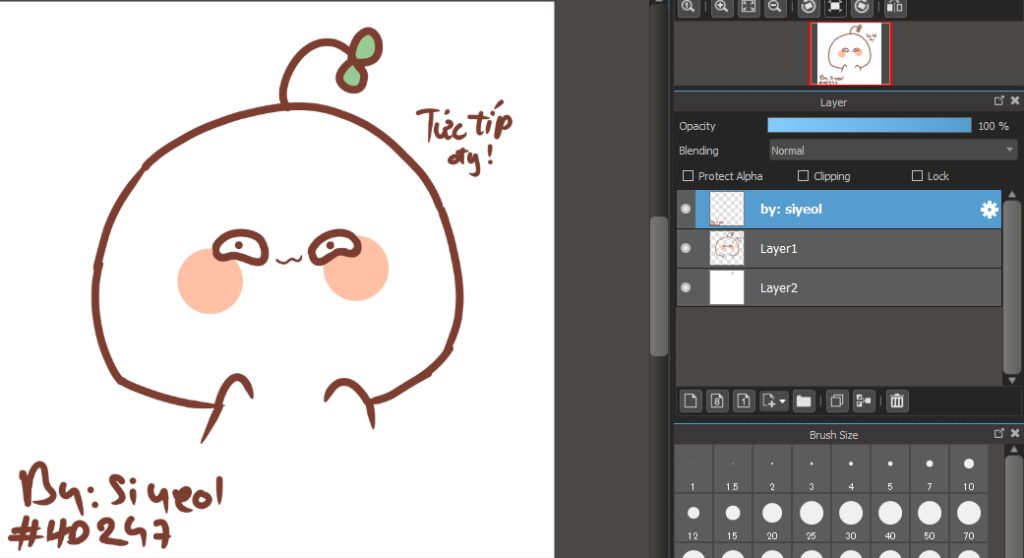Click the layer list scroll up arrow

(x=1012, y=195)
